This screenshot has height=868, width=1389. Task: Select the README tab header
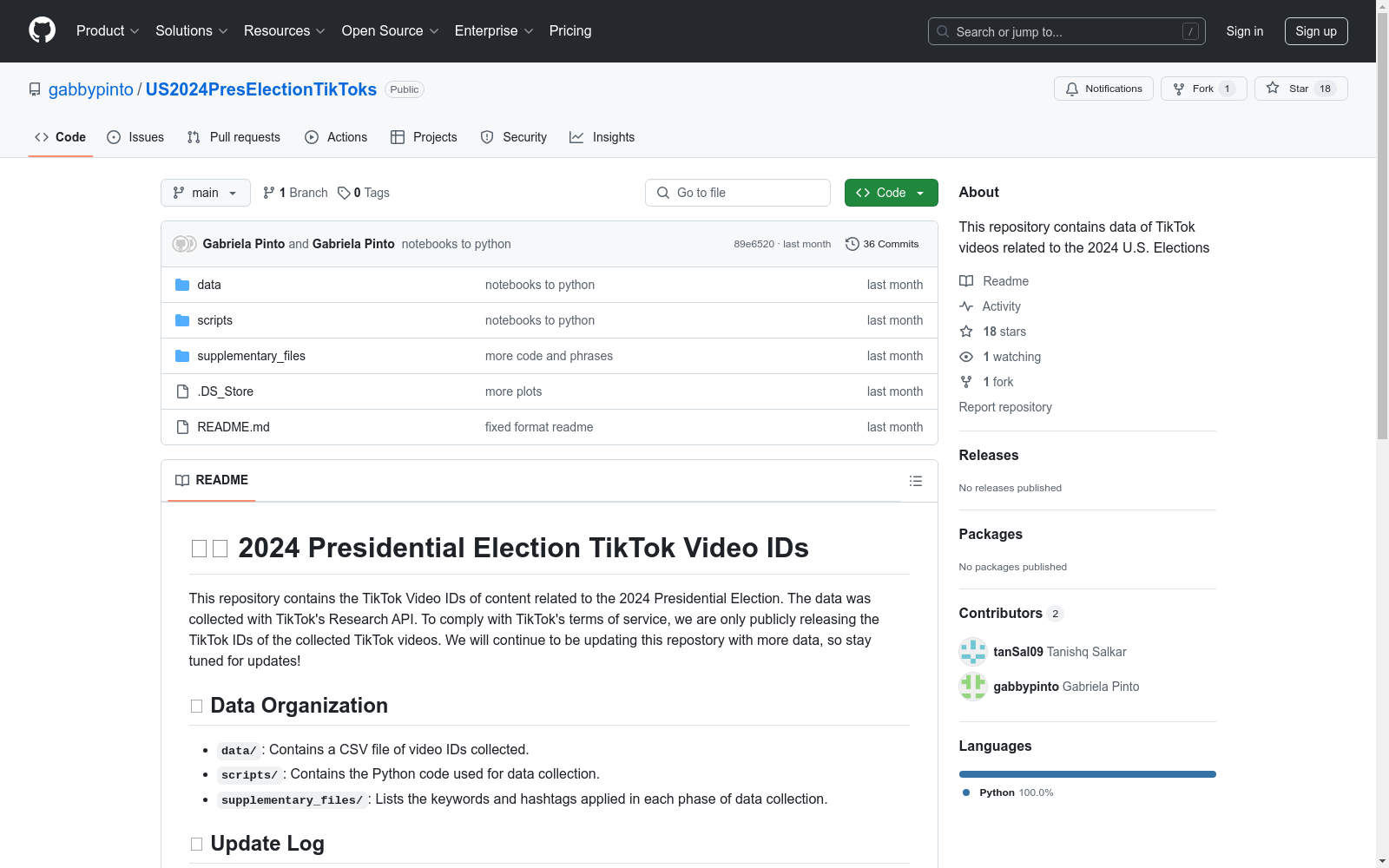pos(212,480)
